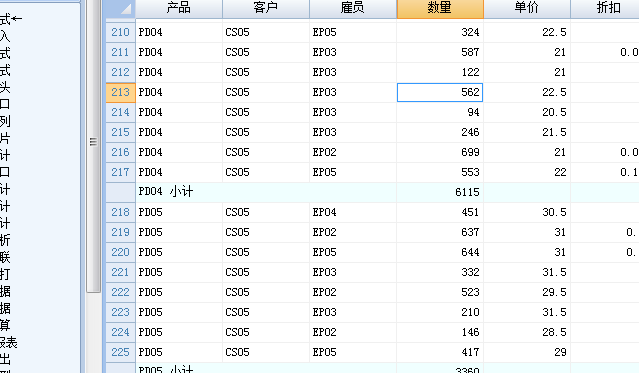Click quantity cell 332 in row 221
The image size is (639, 373).
point(440,272)
